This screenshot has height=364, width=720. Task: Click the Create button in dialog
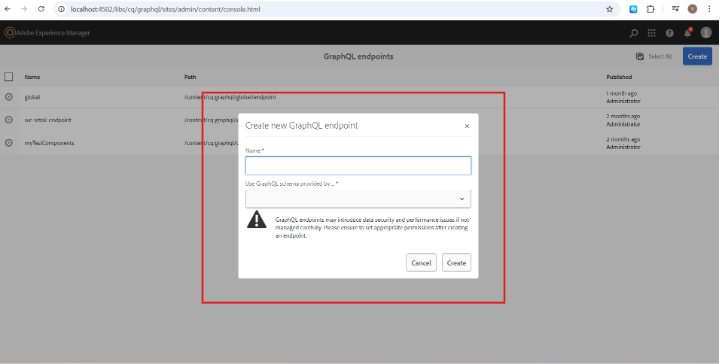pyautogui.click(x=456, y=263)
